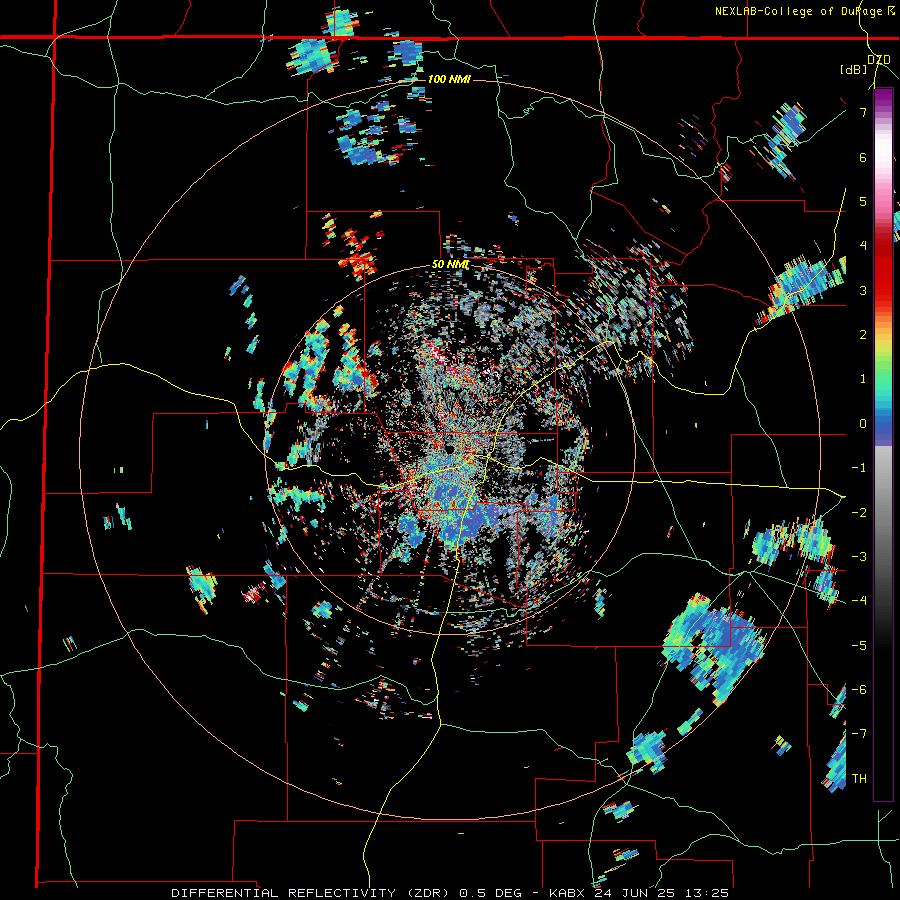This screenshot has width=900, height=900.
Task: Click the "100 NMI" range ring label
Action: coord(449,79)
